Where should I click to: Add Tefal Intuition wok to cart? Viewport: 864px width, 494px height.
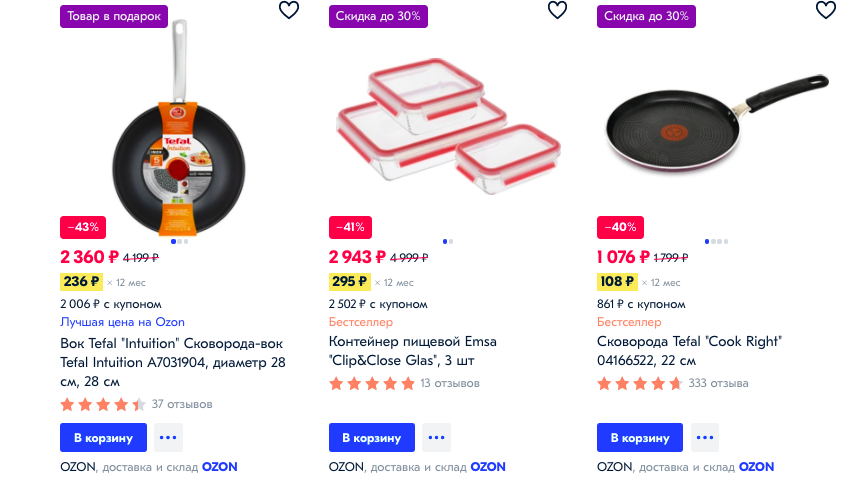tap(103, 438)
